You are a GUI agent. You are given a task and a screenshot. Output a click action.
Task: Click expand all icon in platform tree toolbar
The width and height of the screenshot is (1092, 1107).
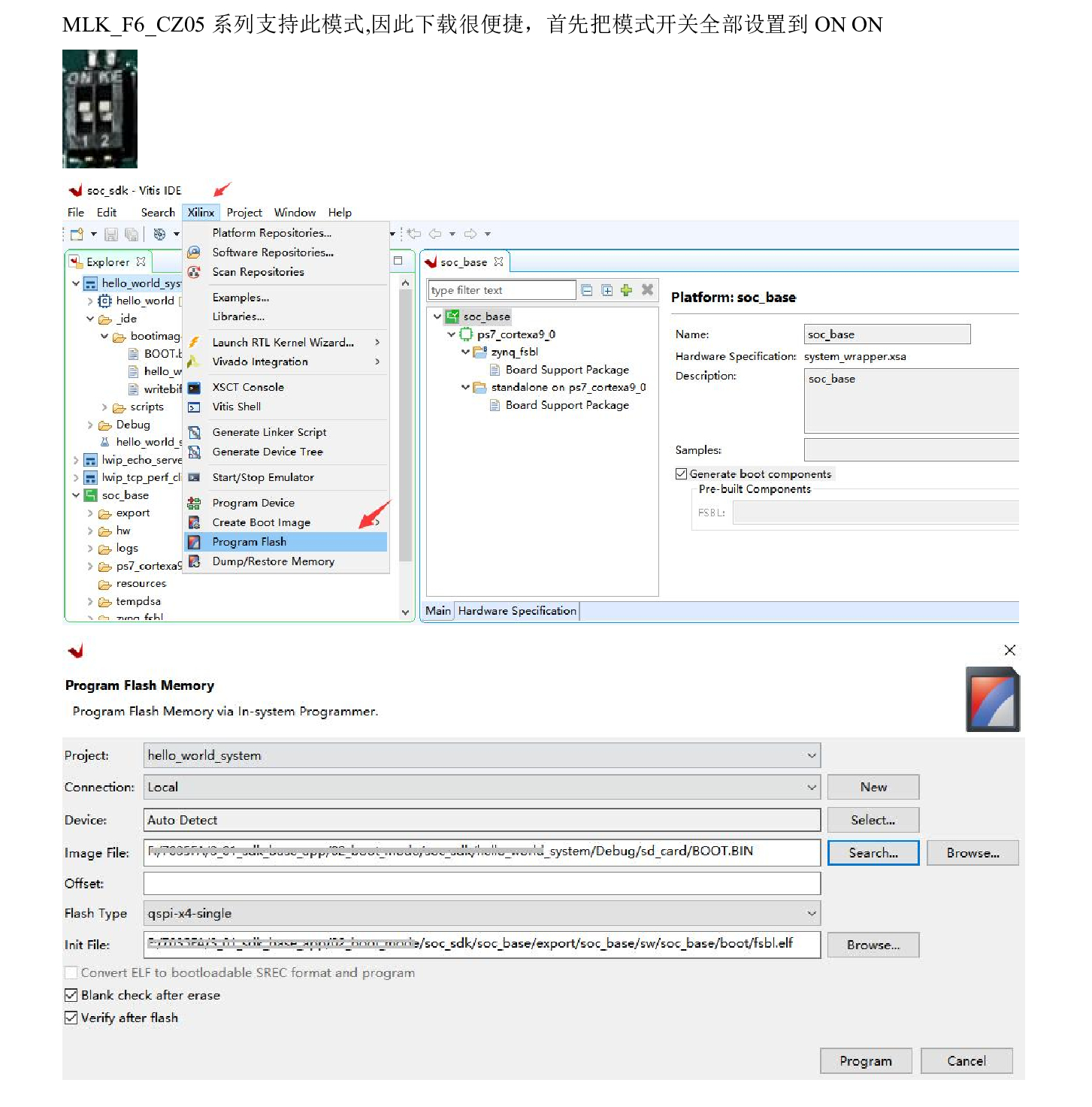click(x=607, y=290)
